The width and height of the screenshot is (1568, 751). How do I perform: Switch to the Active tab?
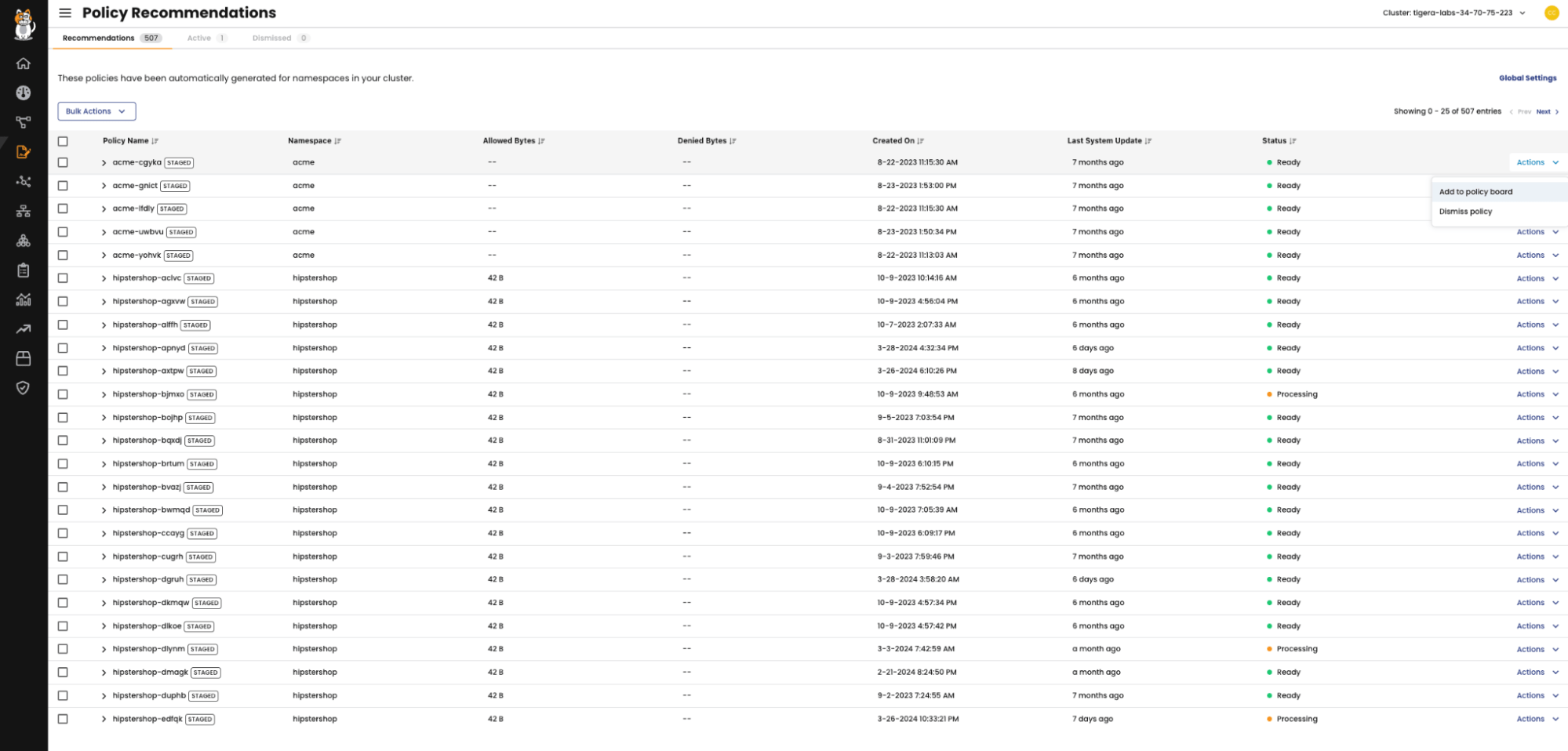[206, 38]
